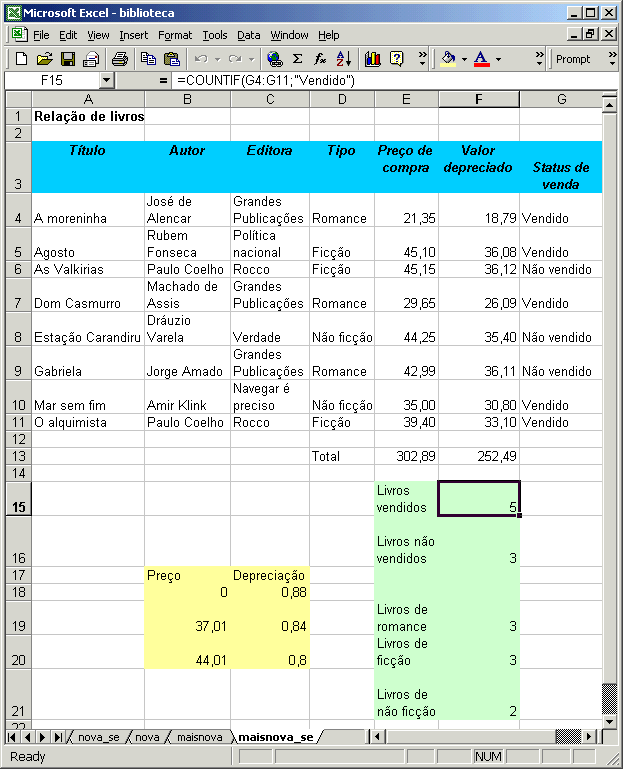
Task: Open a file with the Open folder icon
Action: (44, 59)
